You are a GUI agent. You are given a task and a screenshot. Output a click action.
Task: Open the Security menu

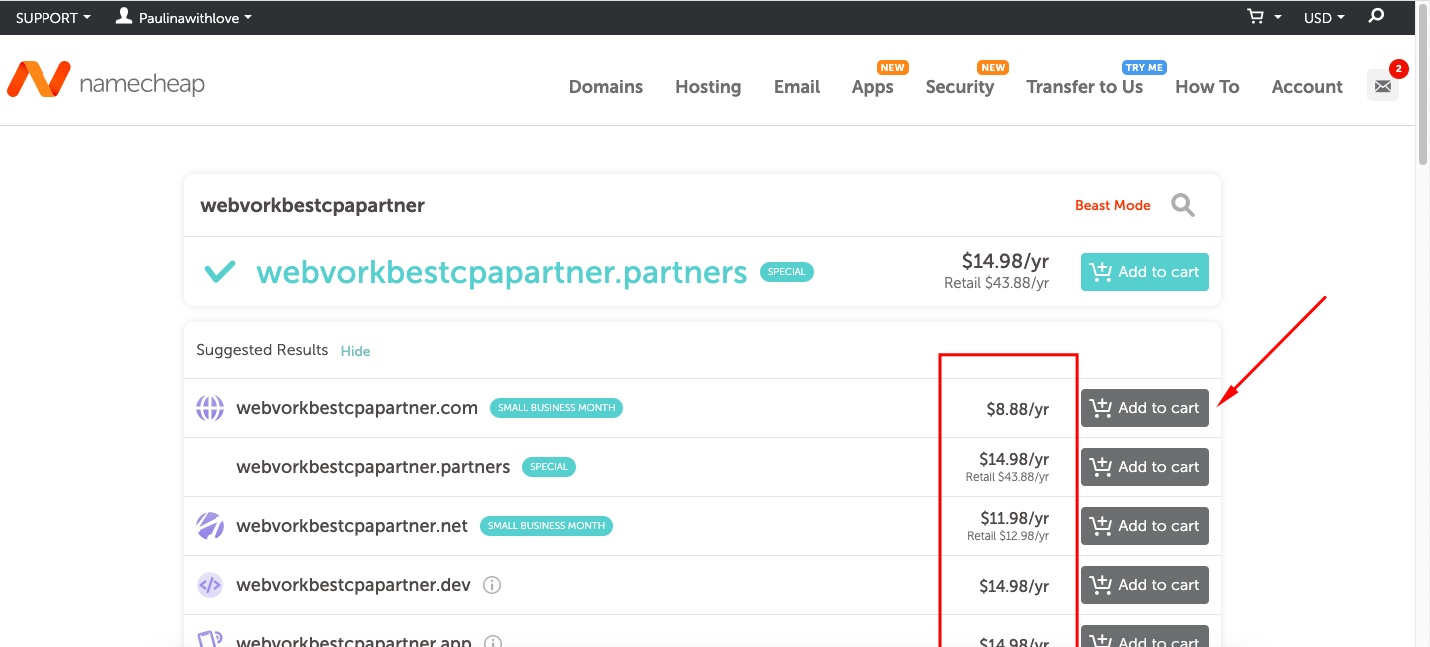(960, 87)
